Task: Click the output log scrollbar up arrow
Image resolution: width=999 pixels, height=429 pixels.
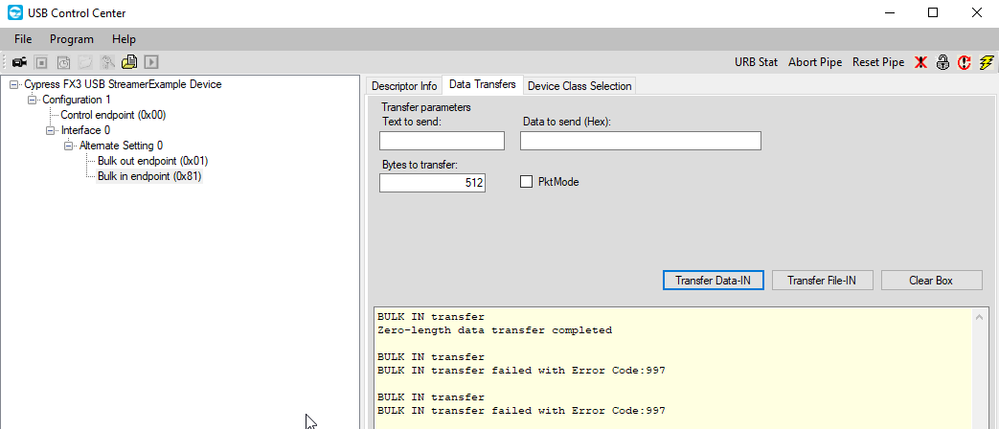Action: pyautogui.click(x=979, y=317)
